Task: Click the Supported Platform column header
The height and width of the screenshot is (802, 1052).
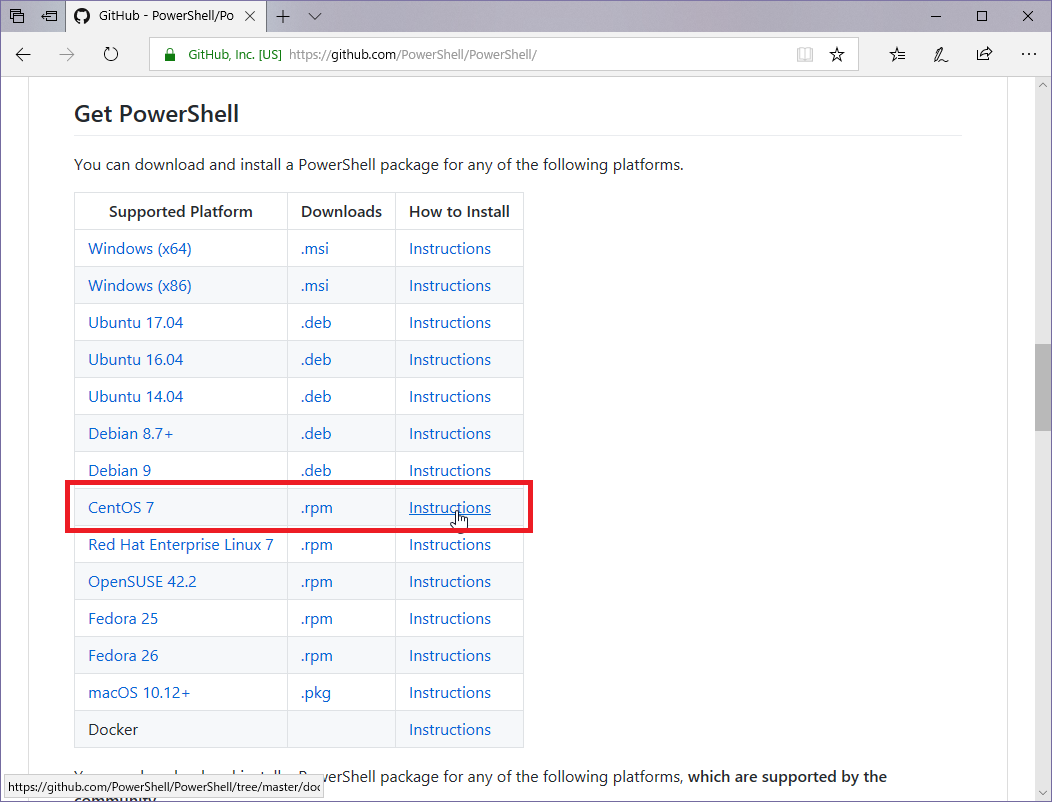Action: 180,211
